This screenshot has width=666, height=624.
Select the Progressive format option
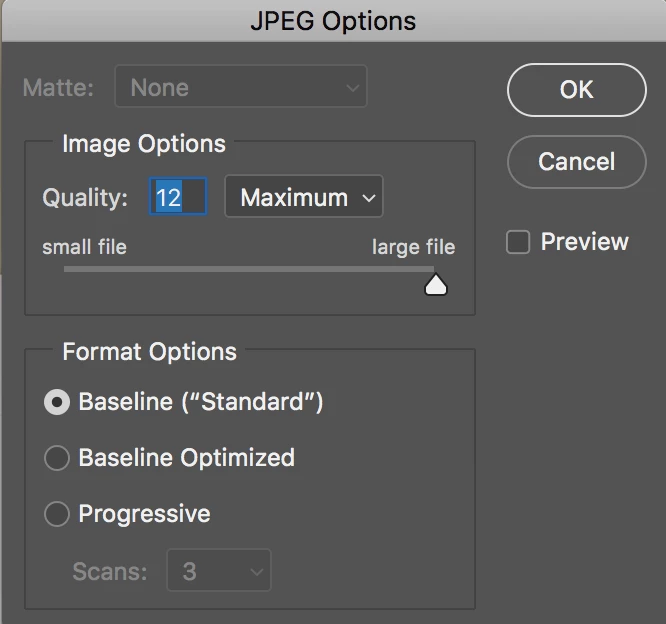tap(58, 514)
